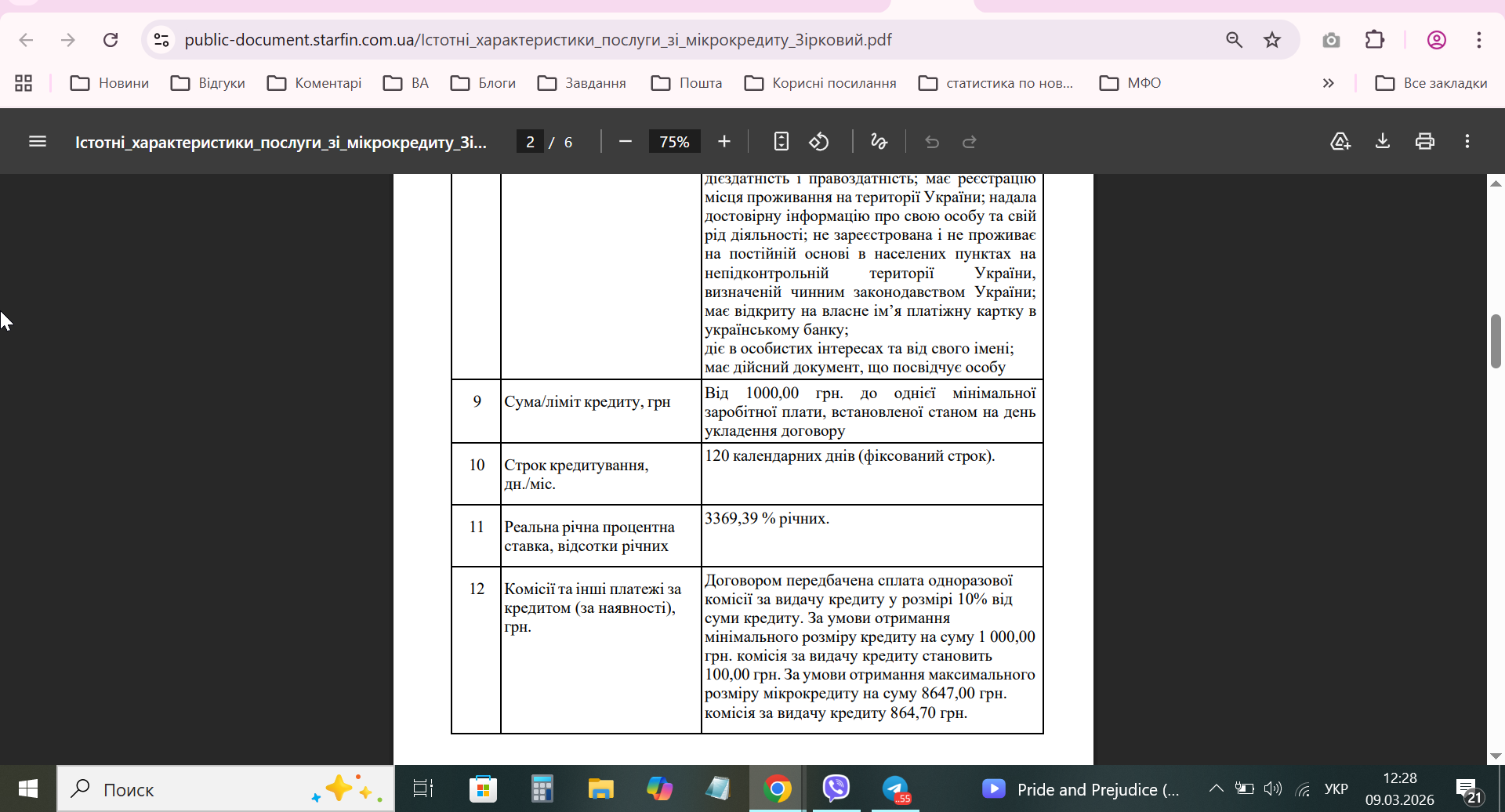Open the Корисні посилання bookmark folder

[x=821, y=83]
